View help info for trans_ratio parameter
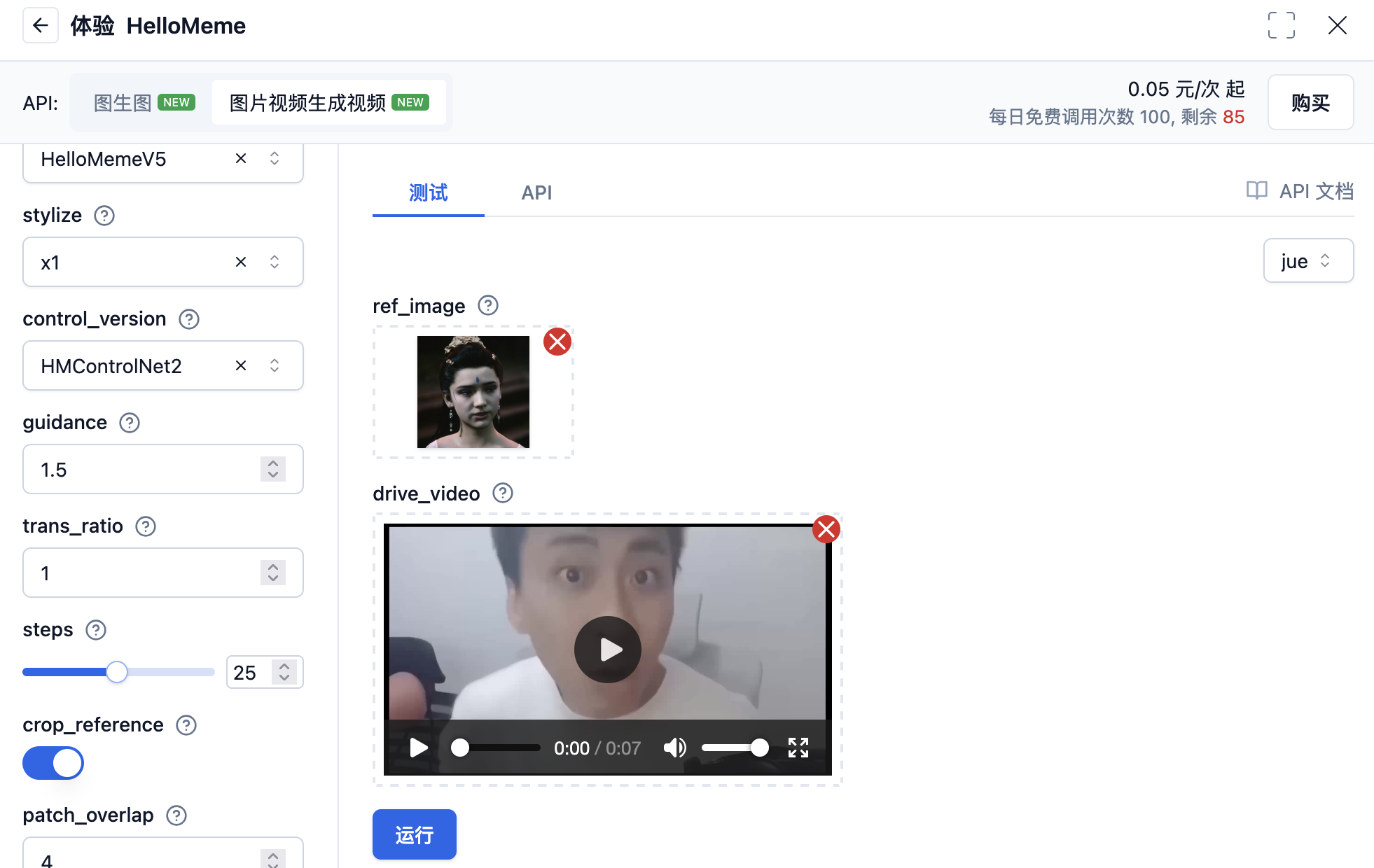The image size is (1374, 868). [x=145, y=526]
